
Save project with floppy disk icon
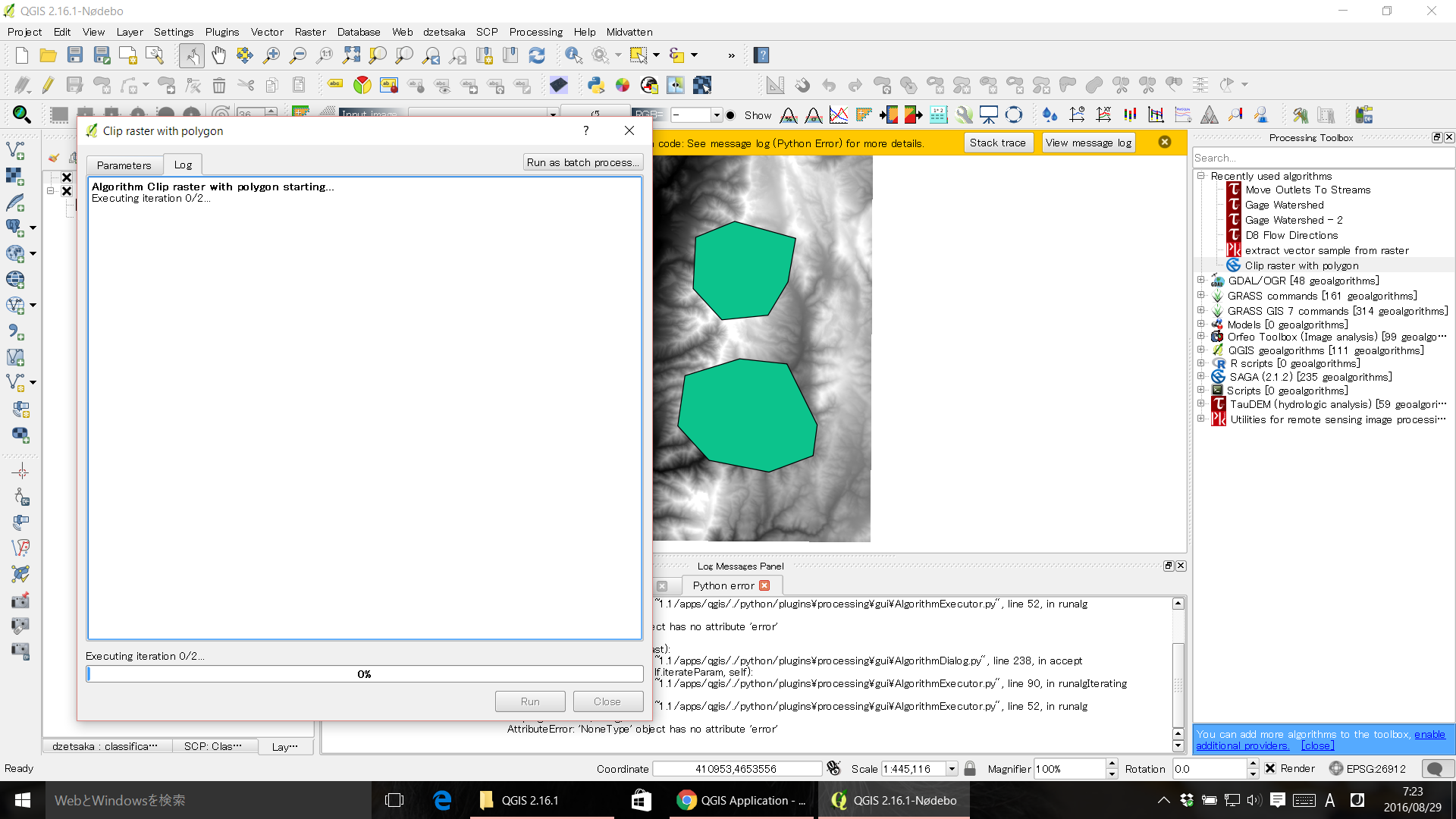74,55
